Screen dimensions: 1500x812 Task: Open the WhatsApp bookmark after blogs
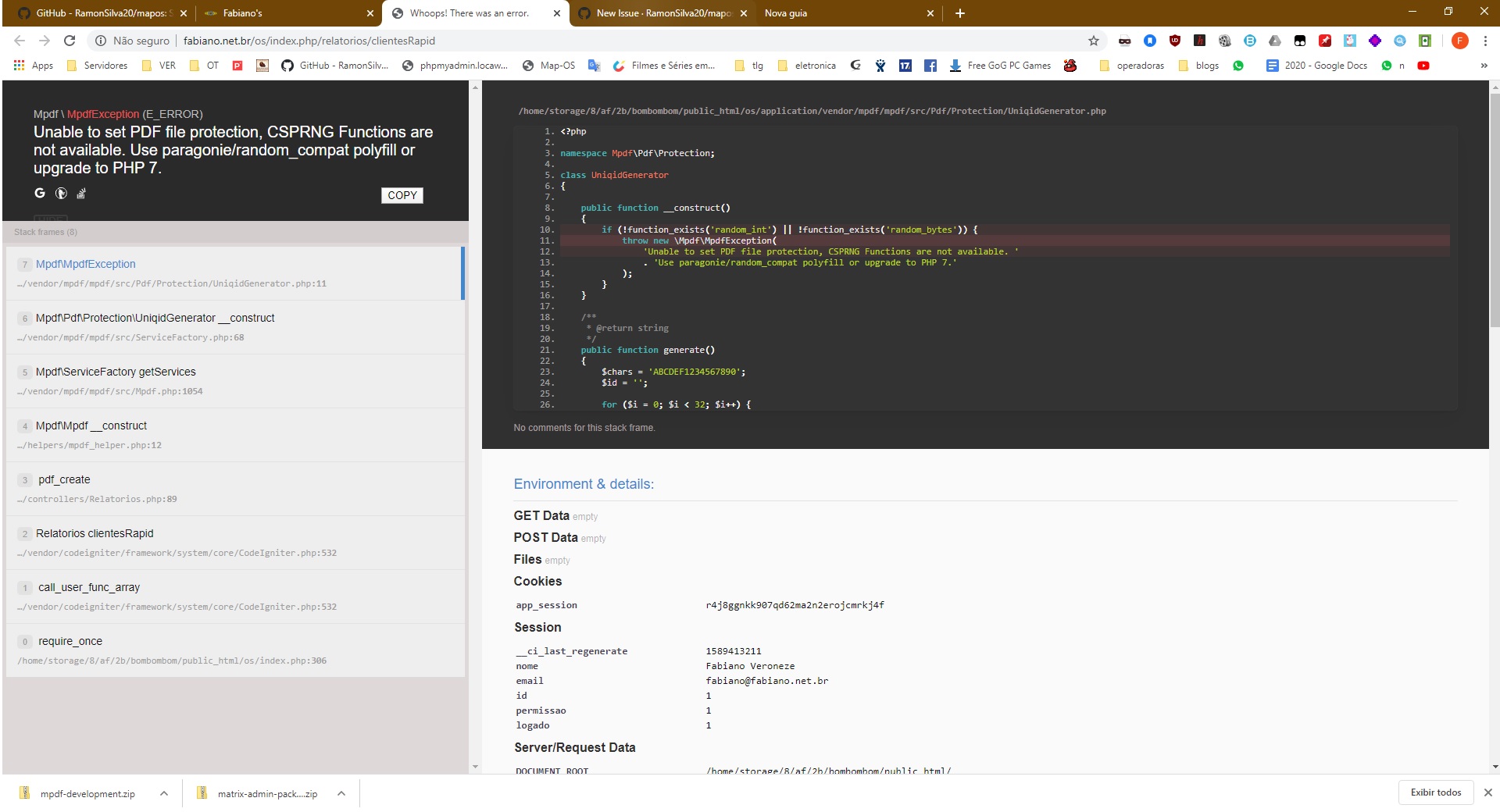(1238, 66)
